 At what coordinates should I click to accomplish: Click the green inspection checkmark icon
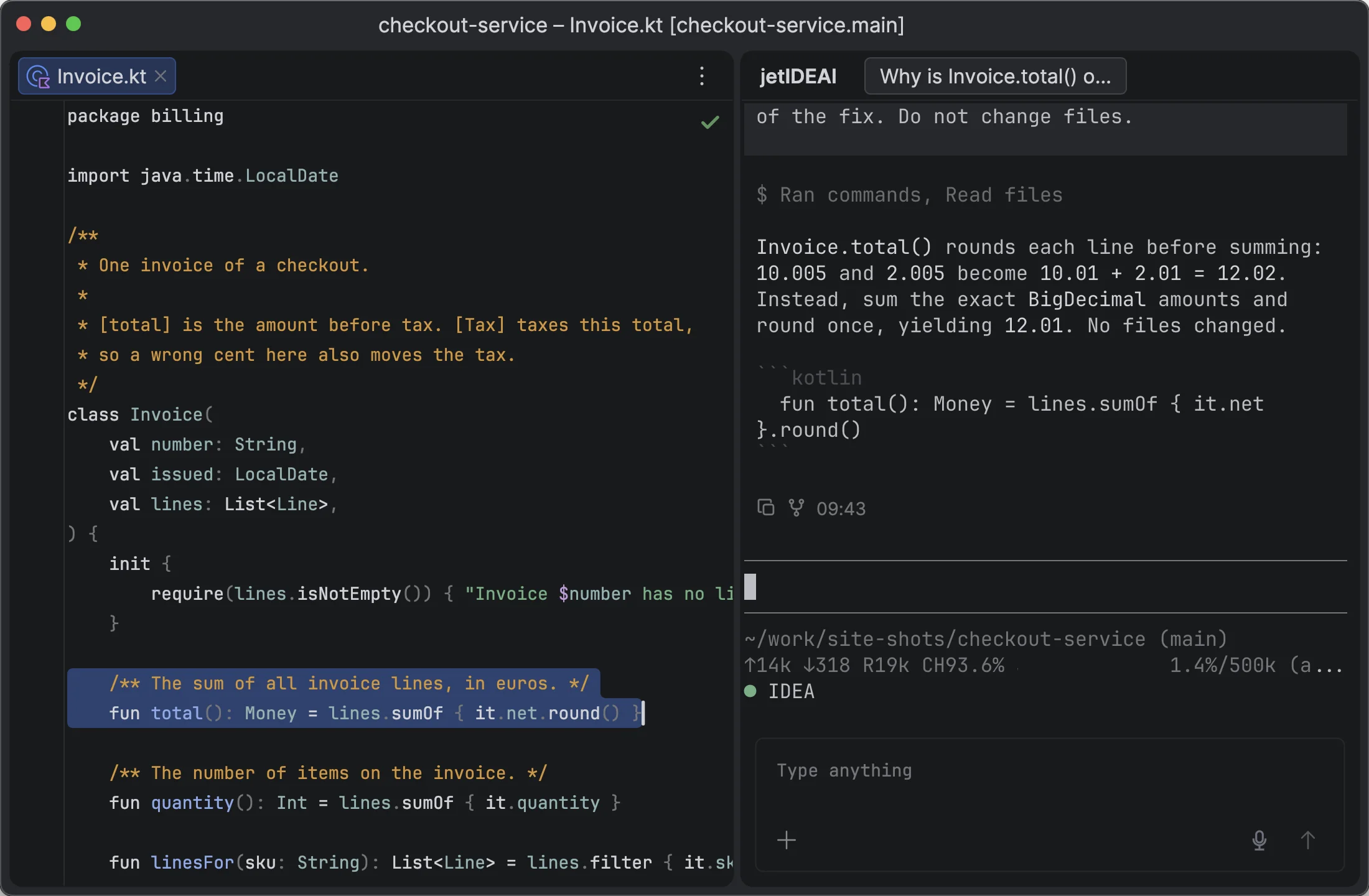coord(710,122)
